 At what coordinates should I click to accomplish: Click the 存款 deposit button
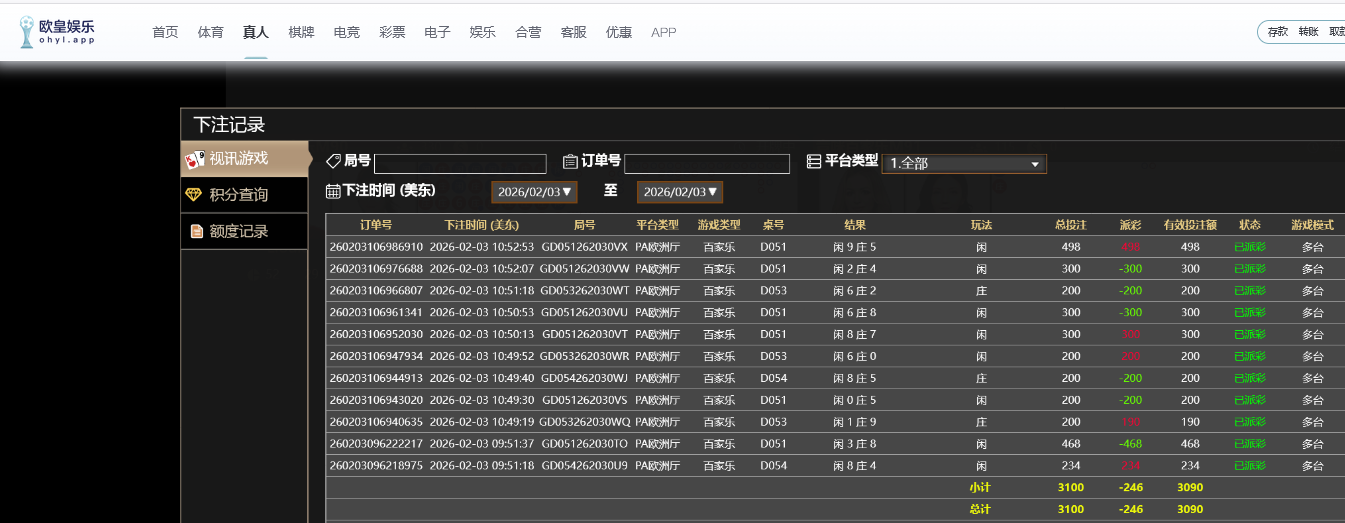[1278, 32]
